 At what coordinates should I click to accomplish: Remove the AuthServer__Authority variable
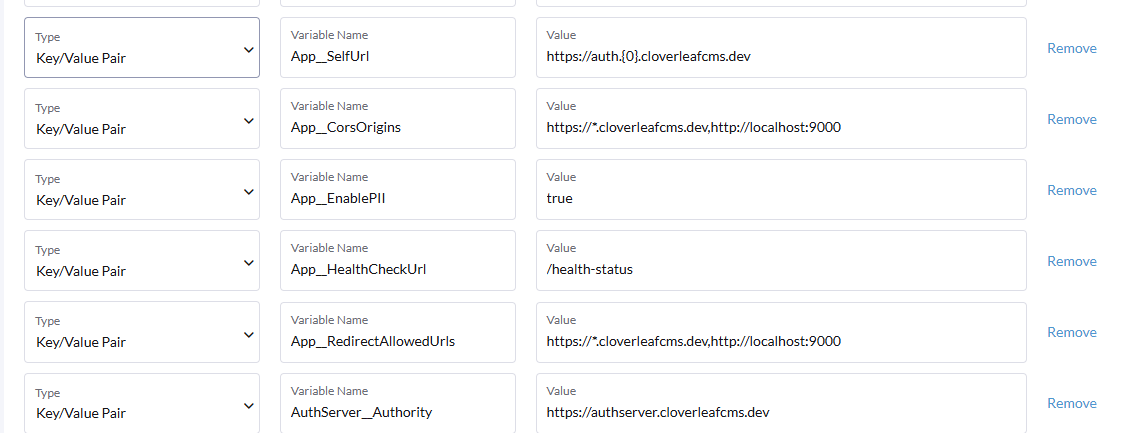(1072, 403)
